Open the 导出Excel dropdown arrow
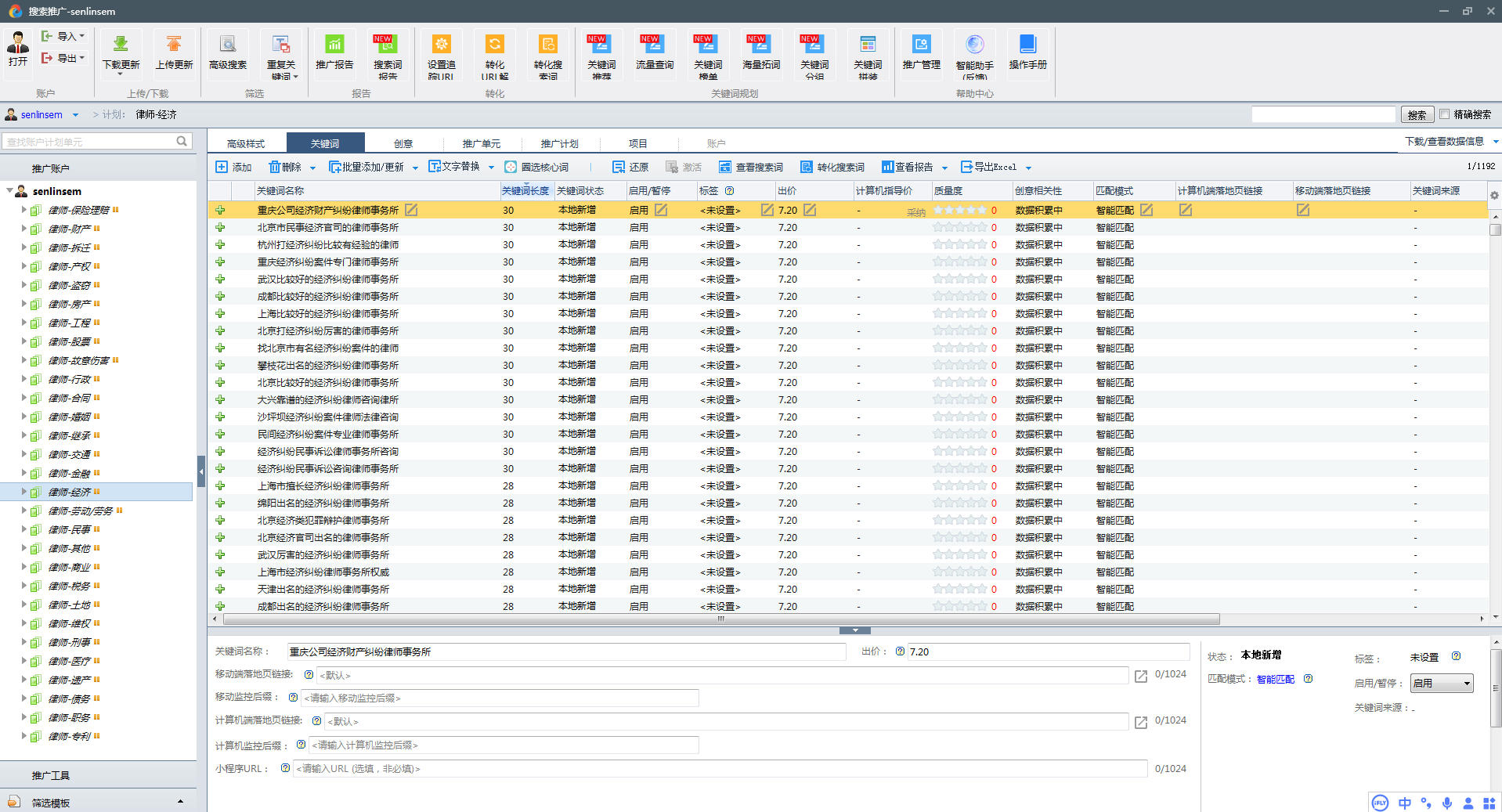 (x=1028, y=168)
